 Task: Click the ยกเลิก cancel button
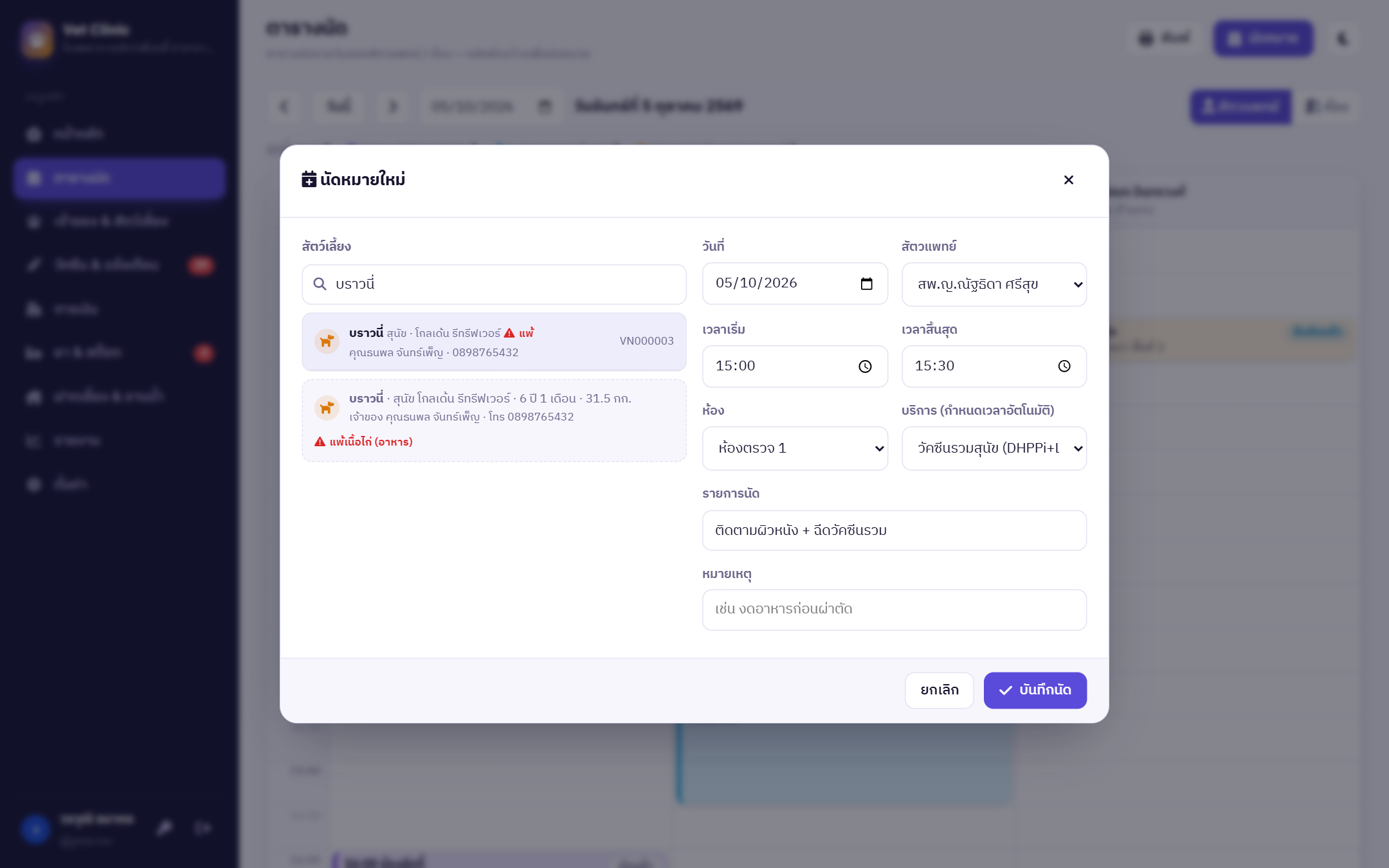tap(940, 691)
